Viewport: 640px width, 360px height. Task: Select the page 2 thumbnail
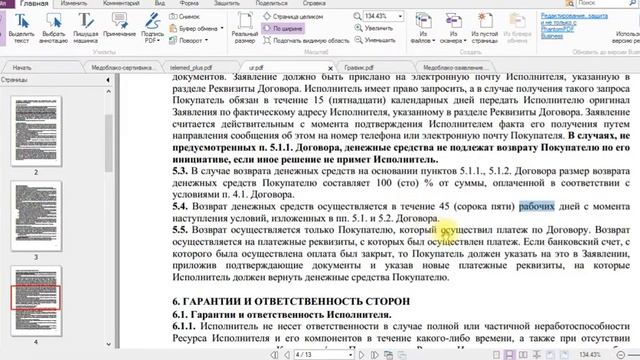point(36,131)
